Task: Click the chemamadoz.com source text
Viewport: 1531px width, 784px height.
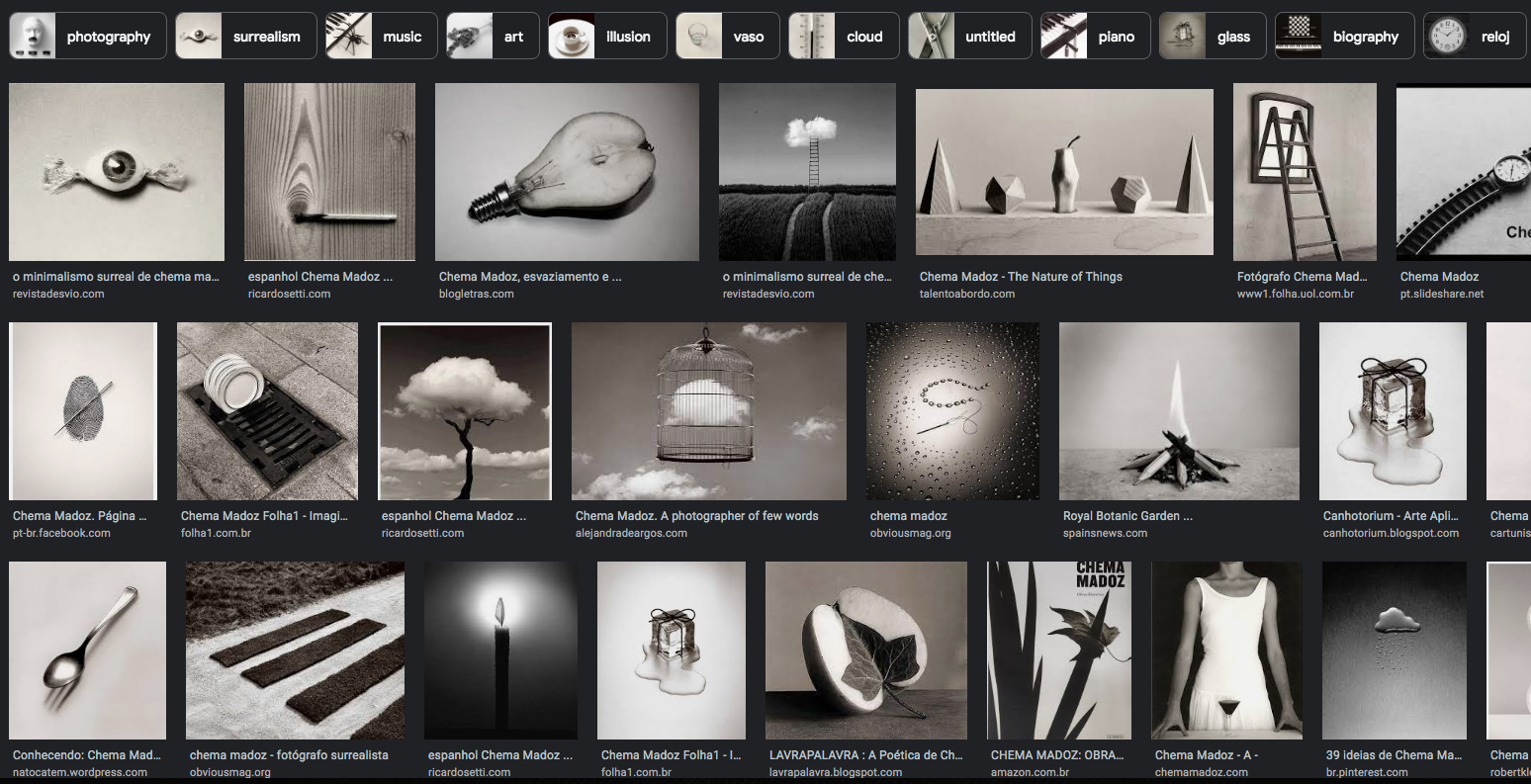Action: (1202, 772)
